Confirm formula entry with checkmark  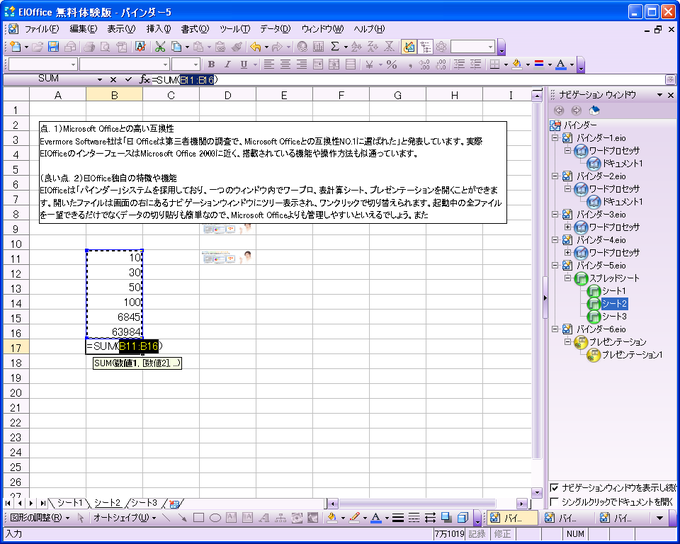click(128, 79)
